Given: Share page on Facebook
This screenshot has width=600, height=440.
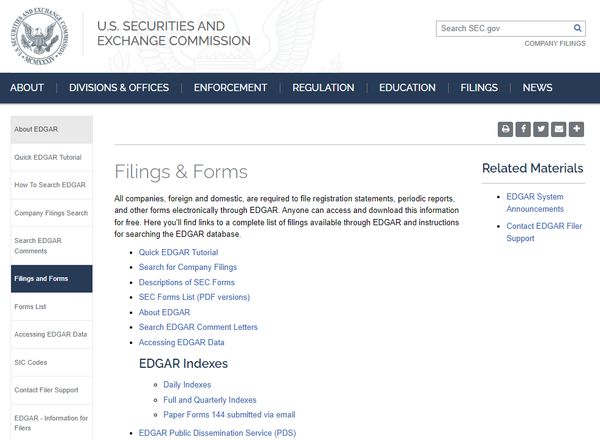Looking at the screenshot, I should click(523, 129).
